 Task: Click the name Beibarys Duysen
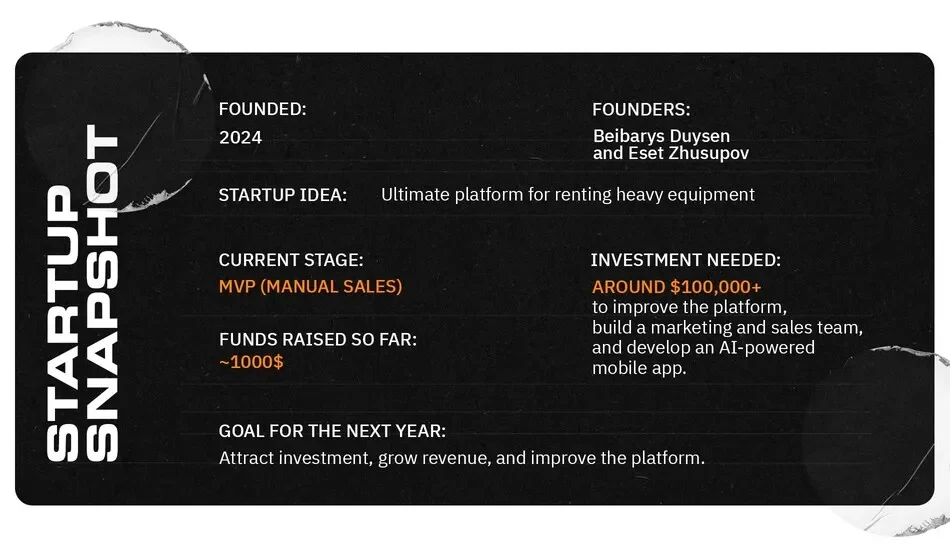662,136
